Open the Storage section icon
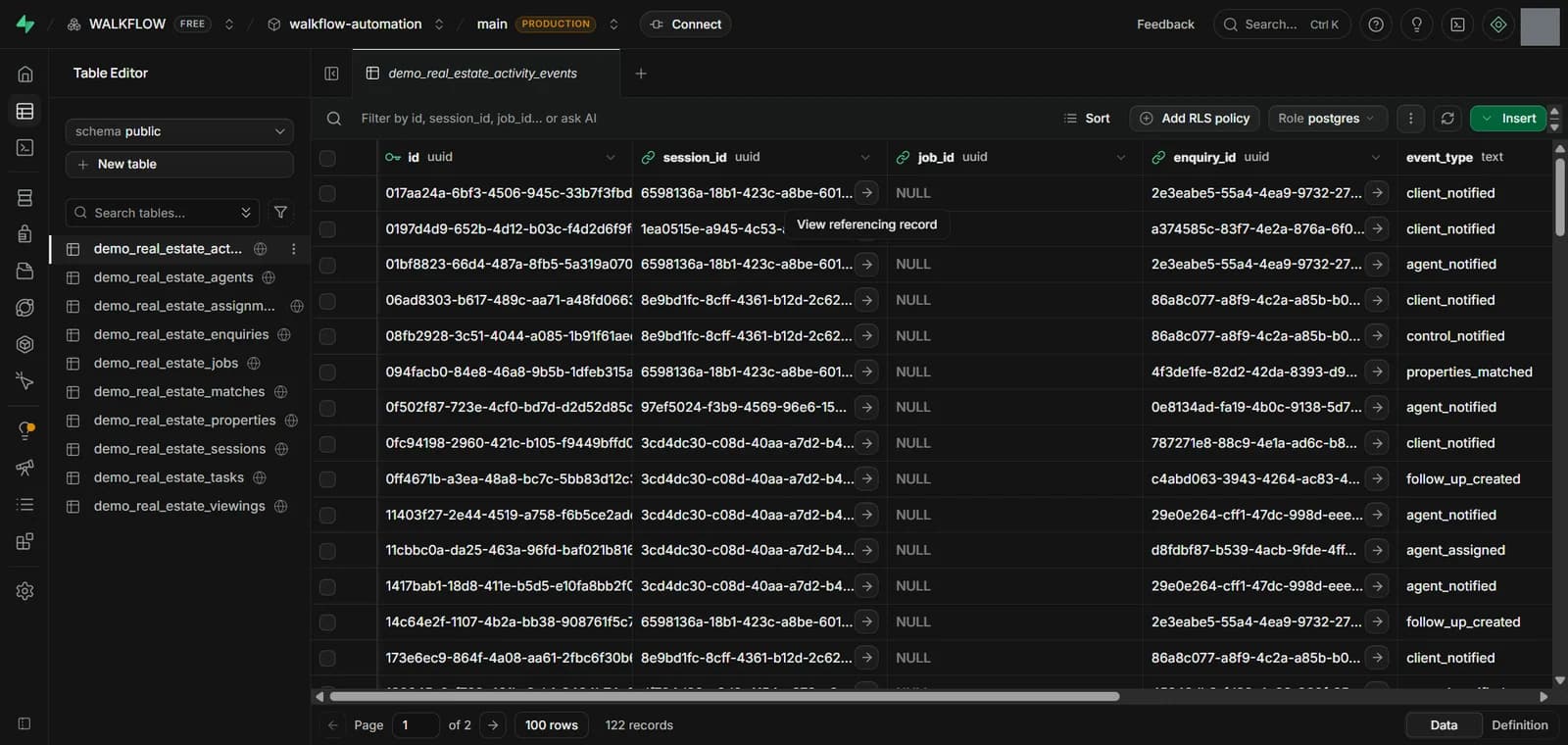Screen dimensions: 1568x745 tap(25, 271)
